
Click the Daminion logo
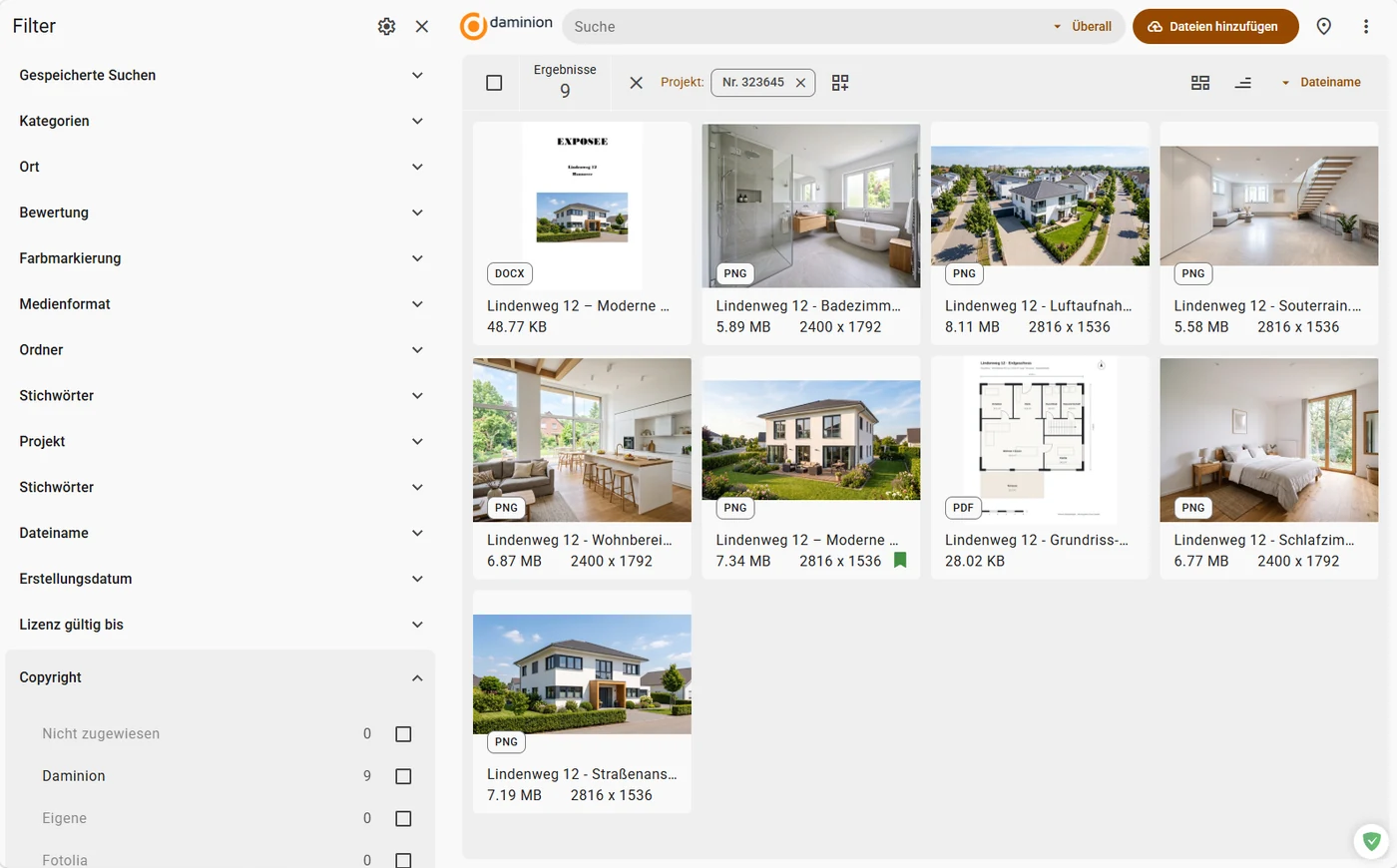tap(506, 26)
